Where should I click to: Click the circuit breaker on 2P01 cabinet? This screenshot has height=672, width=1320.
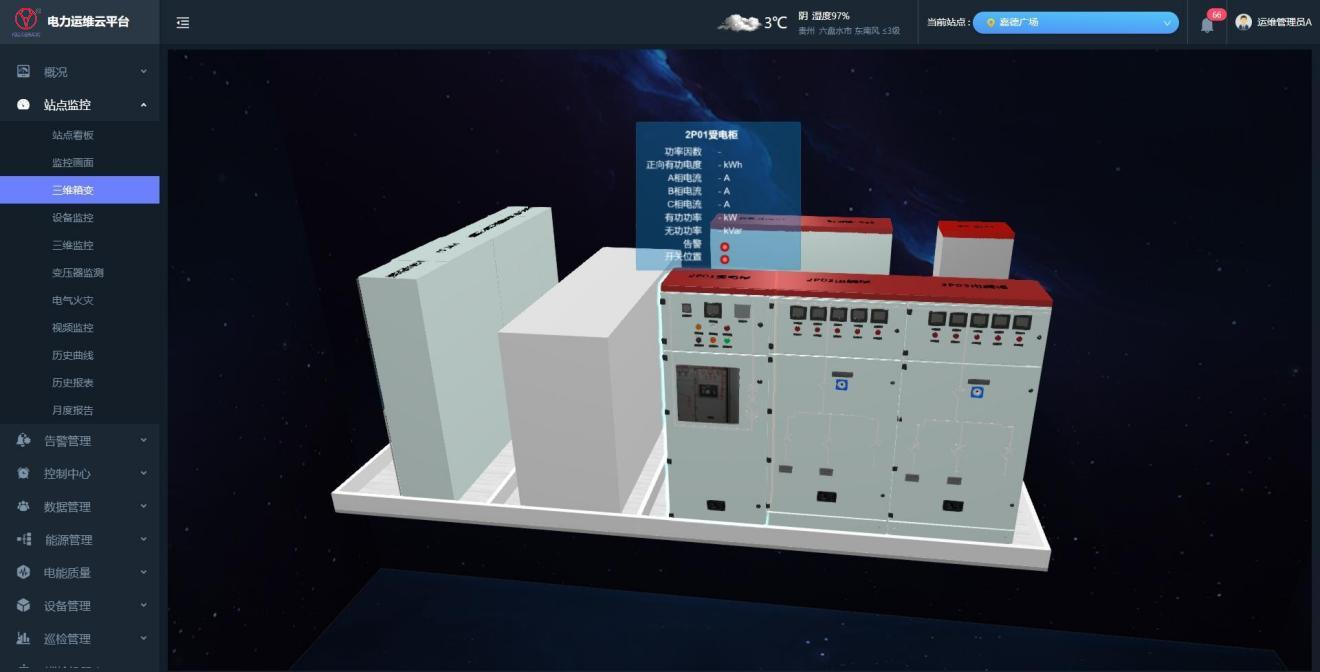pyautogui.click(x=708, y=393)
